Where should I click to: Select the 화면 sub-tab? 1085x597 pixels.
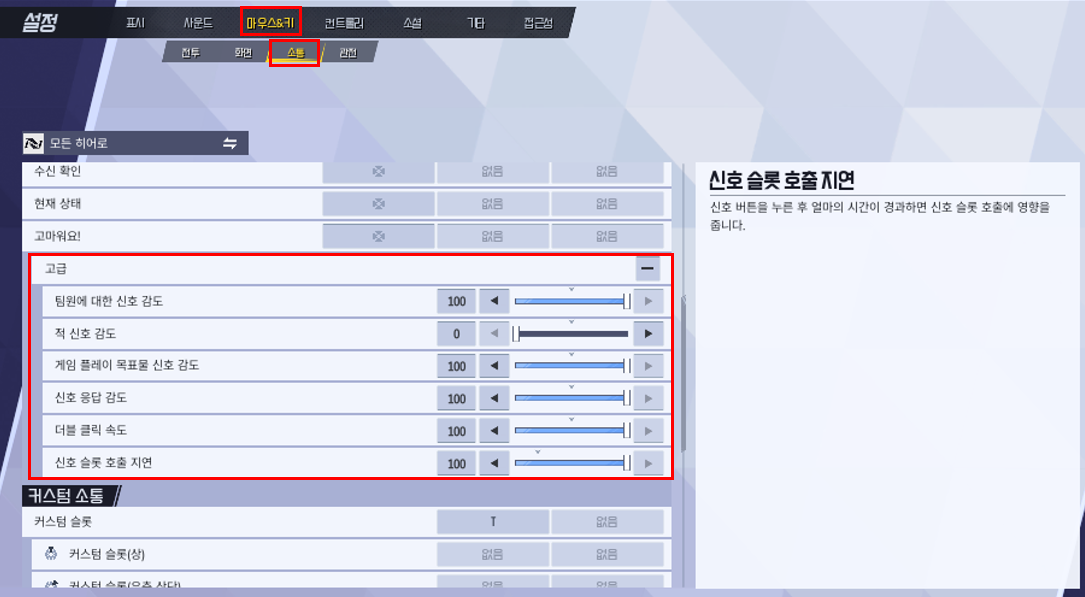click(x=243, y=53)
